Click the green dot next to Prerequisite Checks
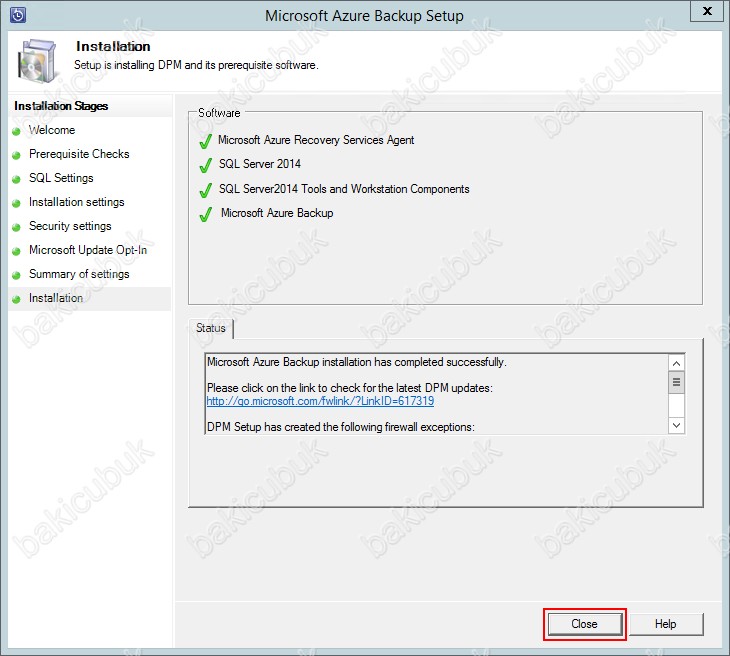730x656 pixels. pos(16,155)
